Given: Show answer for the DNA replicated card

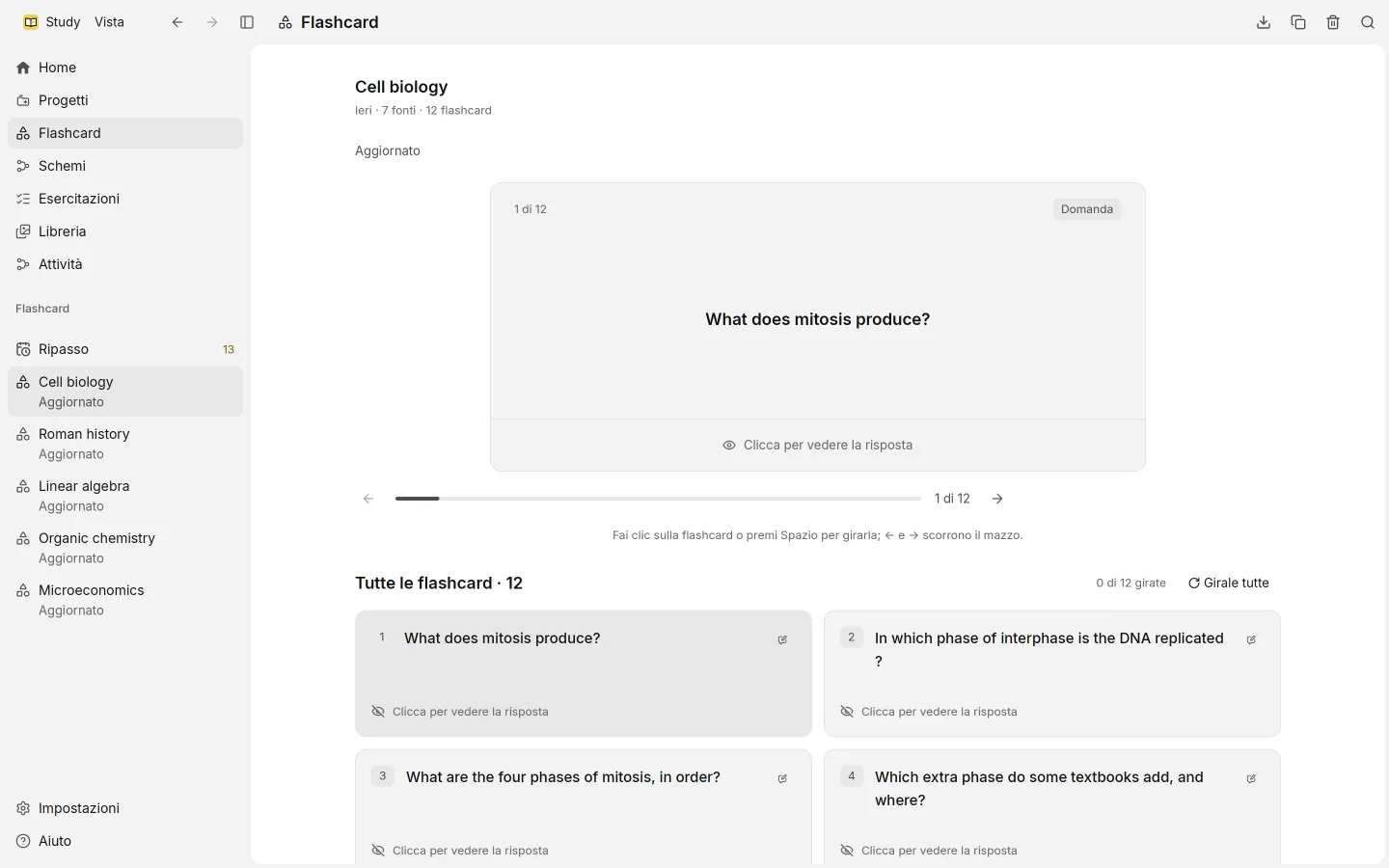Looking at the screenshot, I should tap(929, 712).
